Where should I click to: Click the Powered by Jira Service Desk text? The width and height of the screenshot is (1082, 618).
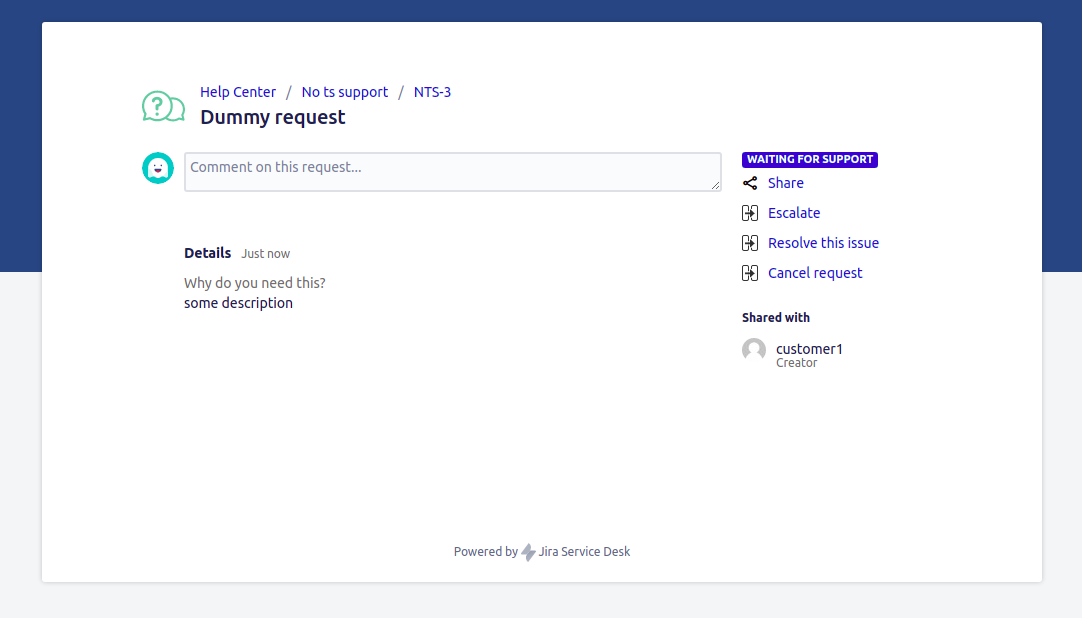point(542,552)
